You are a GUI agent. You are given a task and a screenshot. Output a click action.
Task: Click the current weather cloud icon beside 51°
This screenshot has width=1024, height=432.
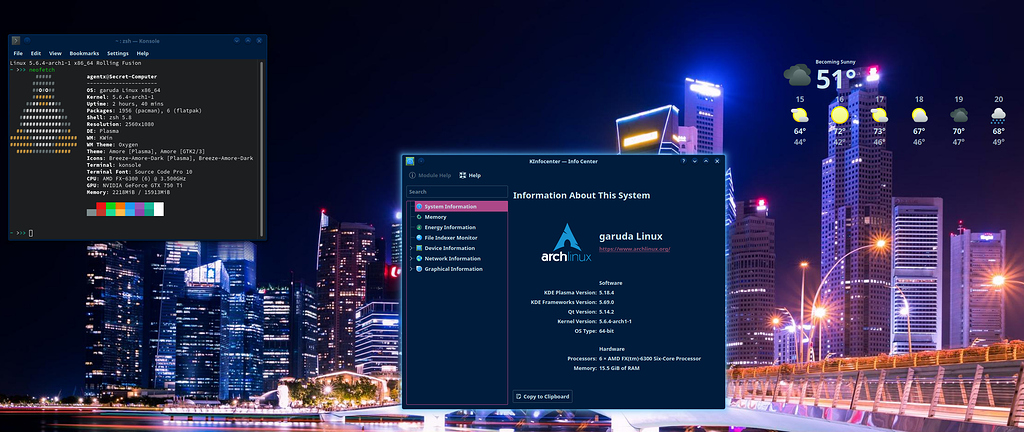click(797, 75)
